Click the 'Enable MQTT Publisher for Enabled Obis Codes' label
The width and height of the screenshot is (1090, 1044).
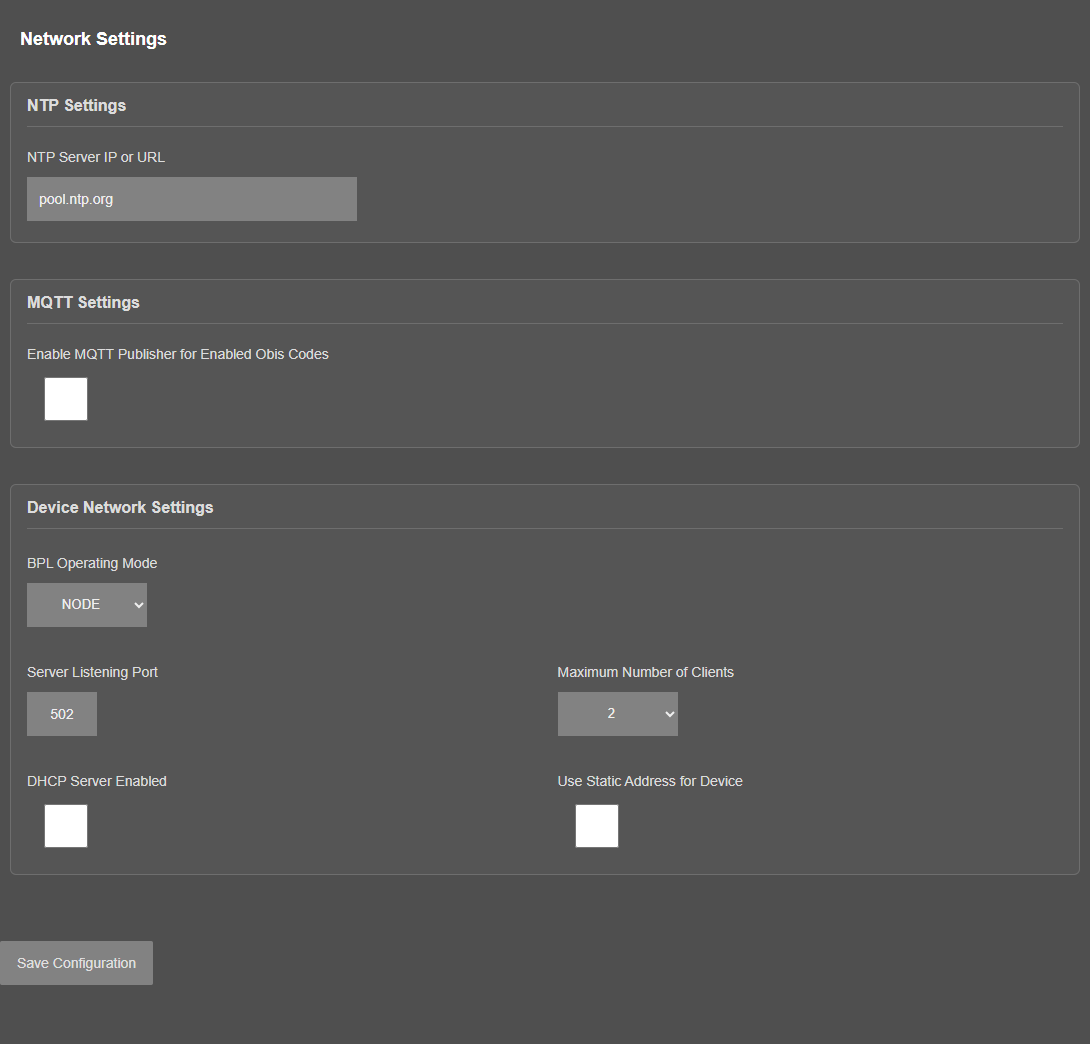coord(178,354)
